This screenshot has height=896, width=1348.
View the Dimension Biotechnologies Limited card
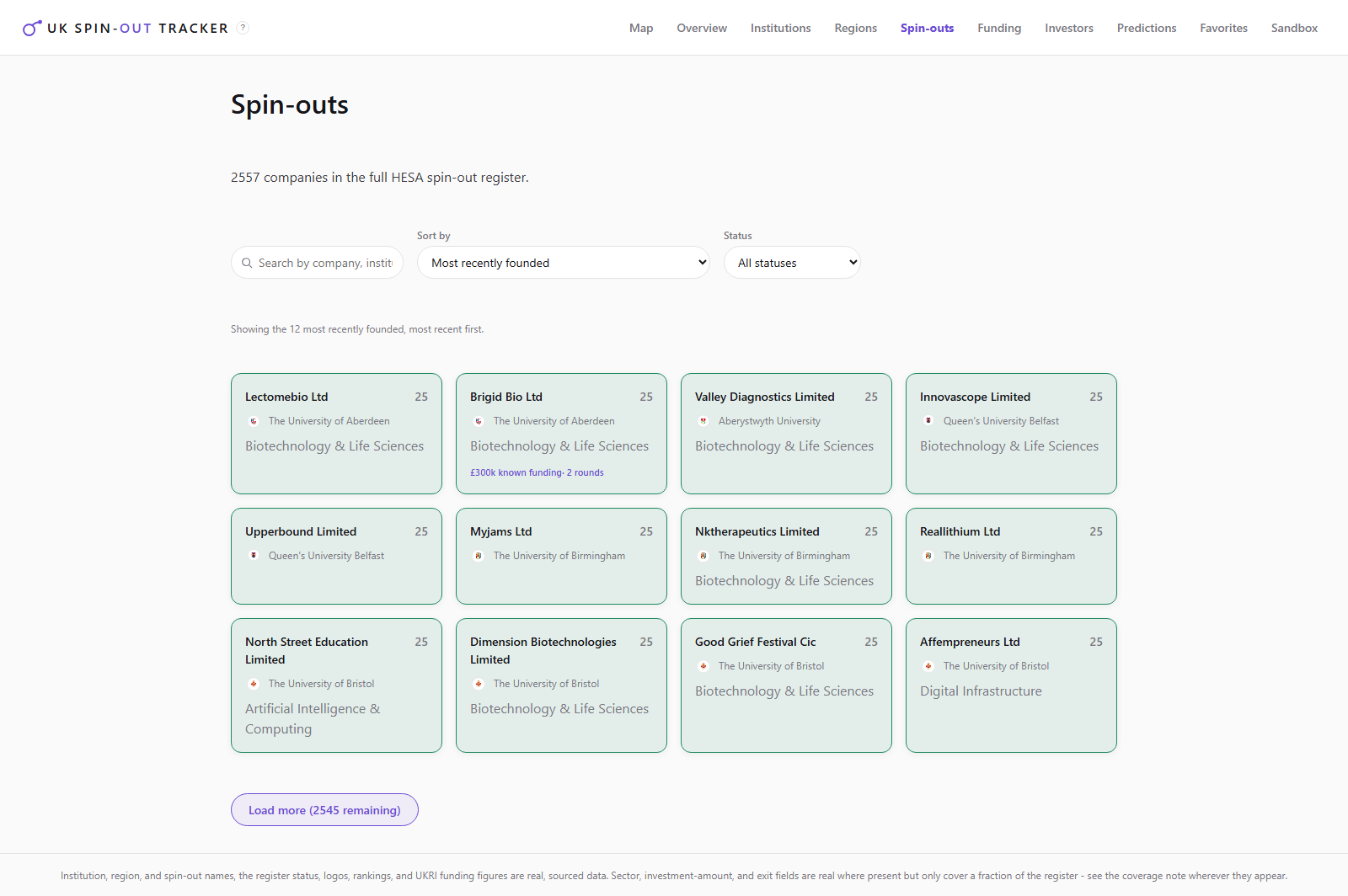coord(561,685)
